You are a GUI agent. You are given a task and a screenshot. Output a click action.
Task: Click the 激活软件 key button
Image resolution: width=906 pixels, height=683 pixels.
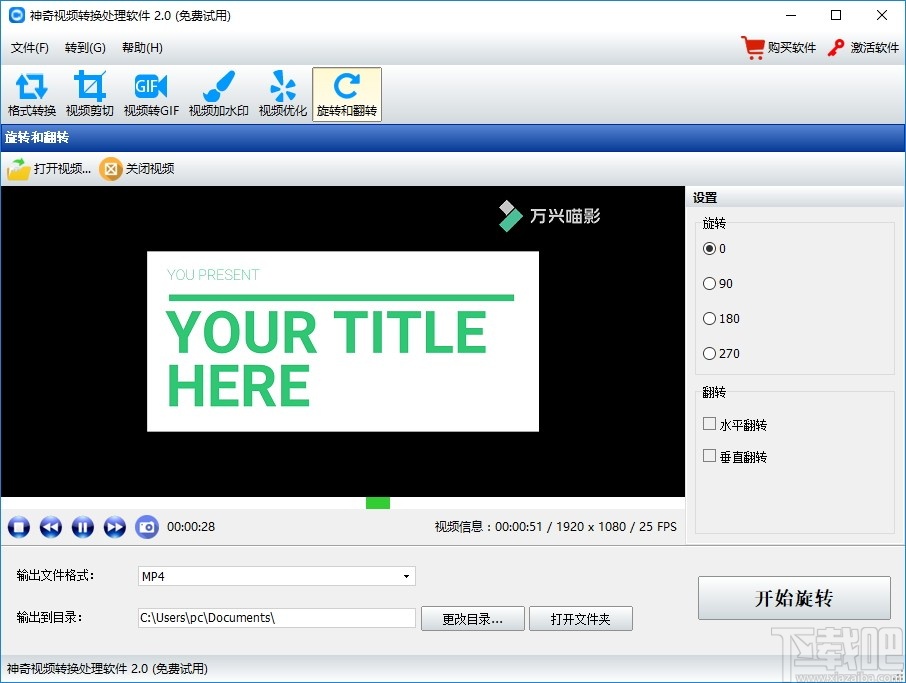click(x=863, y=47)
